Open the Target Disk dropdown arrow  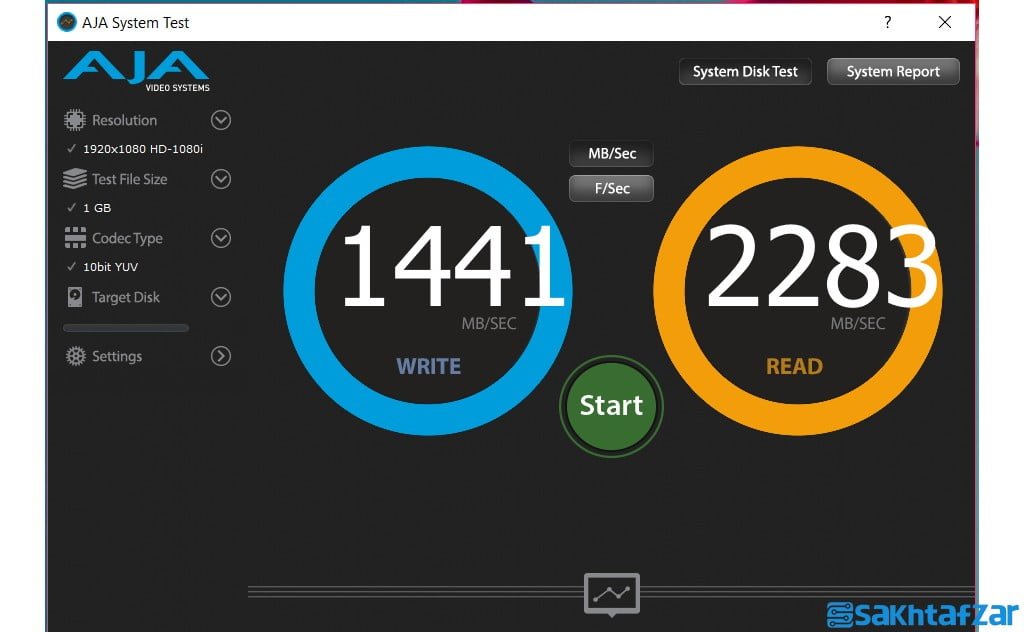(x=221, y=297)
